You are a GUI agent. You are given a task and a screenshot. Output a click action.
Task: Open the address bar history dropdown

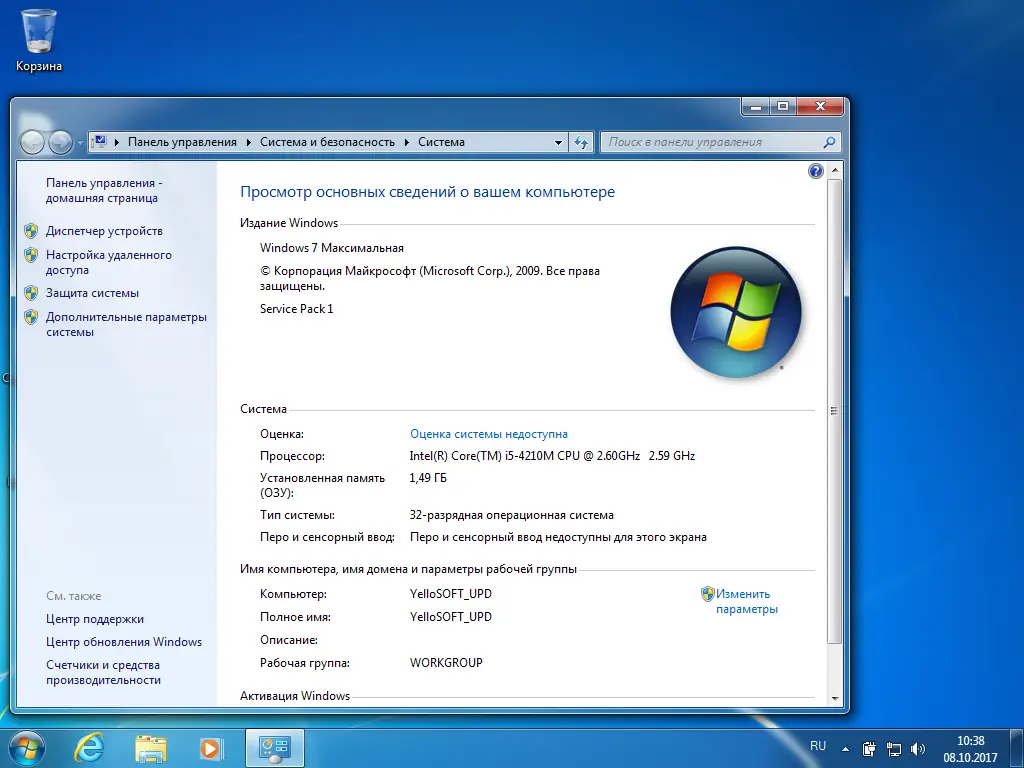(558, 142)
